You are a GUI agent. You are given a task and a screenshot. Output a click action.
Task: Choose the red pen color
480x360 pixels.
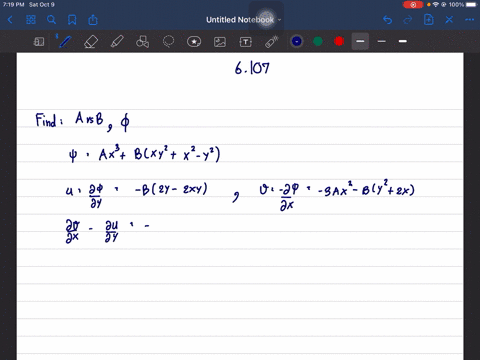pyautogui.click(x=339, y=41)
